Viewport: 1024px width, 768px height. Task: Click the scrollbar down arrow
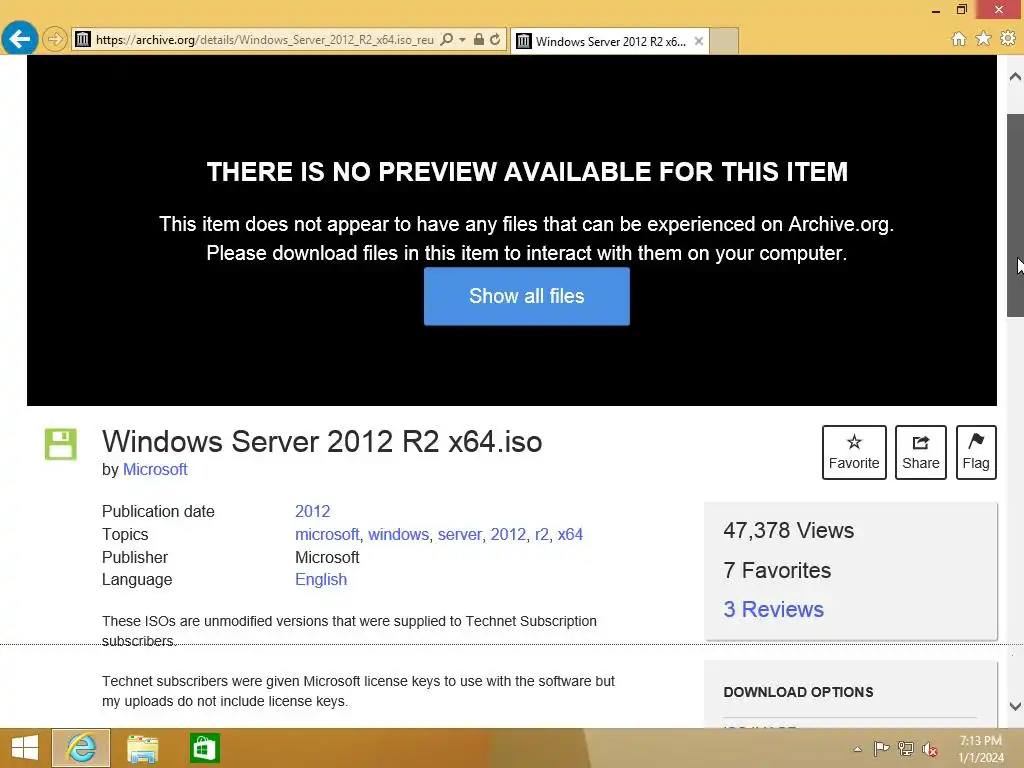(x=1015, y=706)
